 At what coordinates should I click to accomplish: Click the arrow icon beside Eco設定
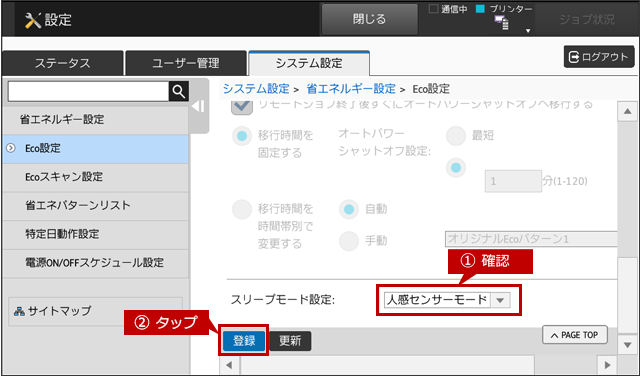pos(11,148)
